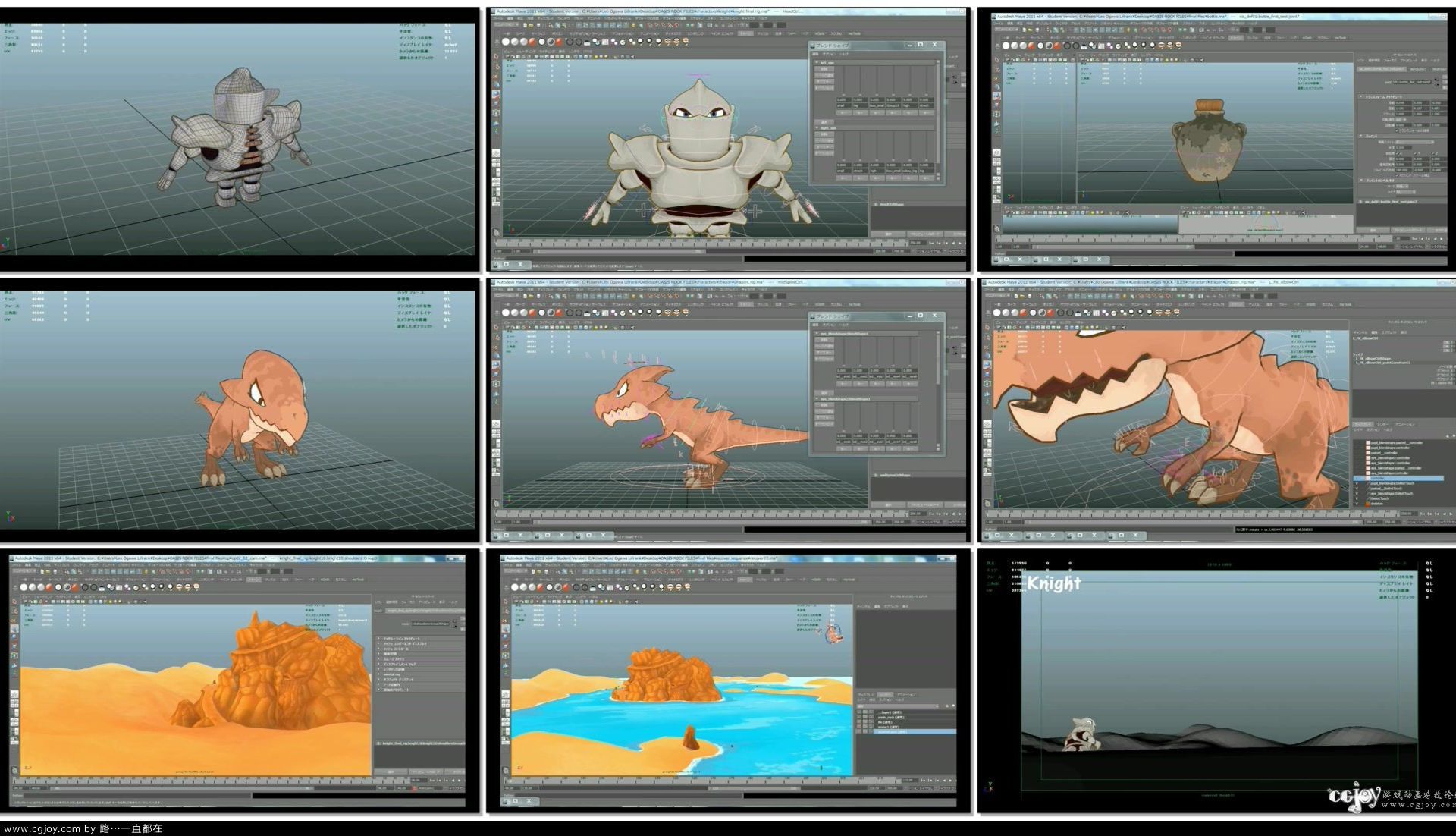The height and width of the screenshot is (836, 1456).
Task: Click single-perspective layout icon in dragon close-up window
Action: click(x=987, y=424)
